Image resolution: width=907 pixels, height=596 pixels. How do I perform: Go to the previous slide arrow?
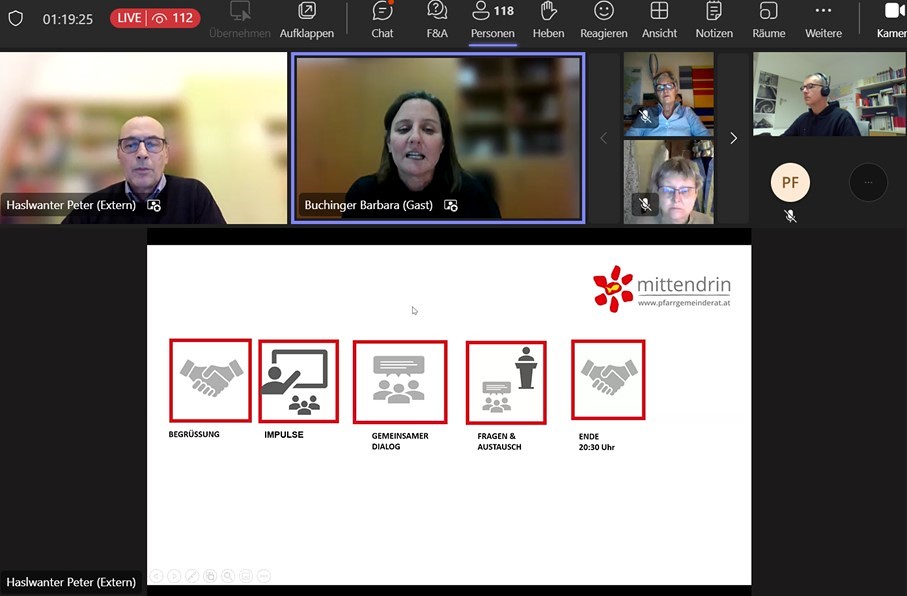[156, 576]
